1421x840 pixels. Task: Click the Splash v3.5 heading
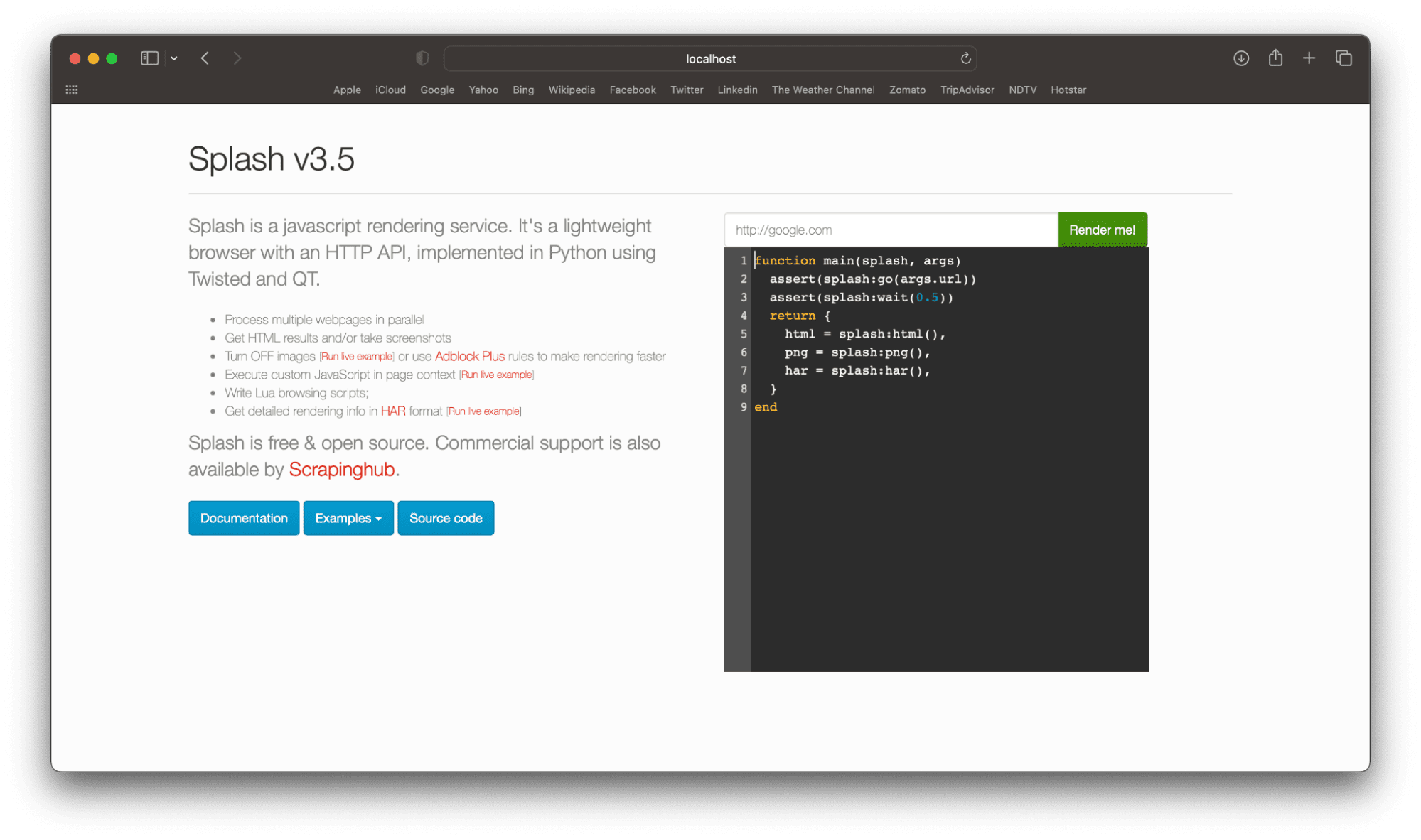point(271,158)
